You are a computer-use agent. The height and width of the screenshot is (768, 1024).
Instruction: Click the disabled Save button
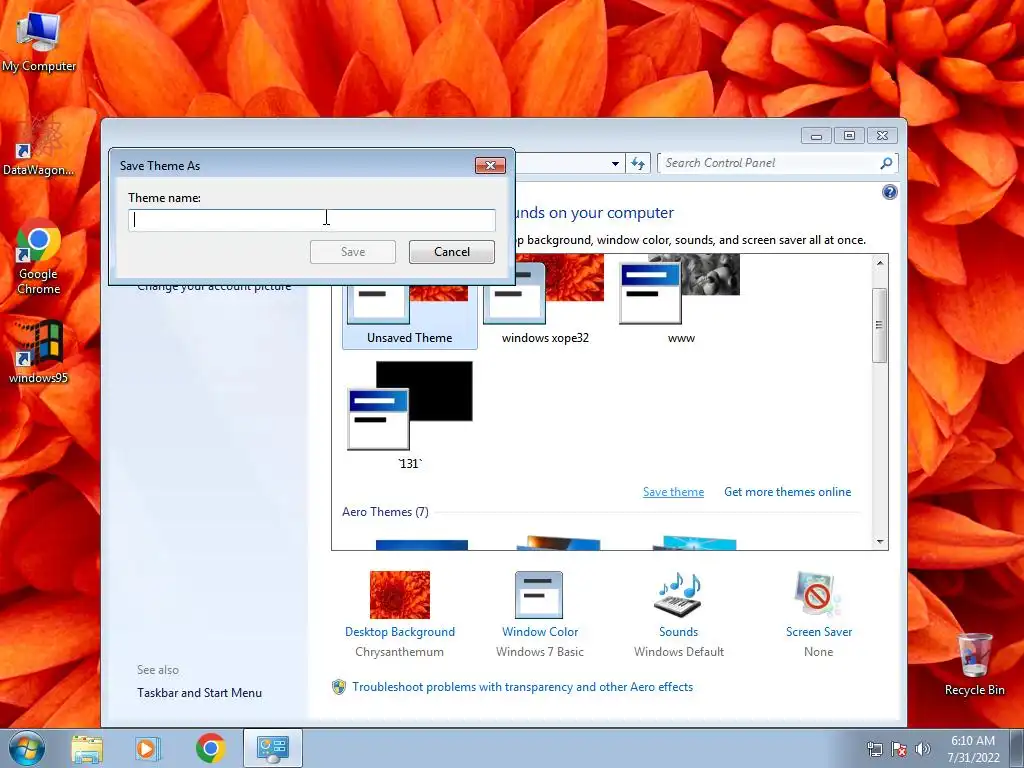pyautogui.click(x=353, y=252)
